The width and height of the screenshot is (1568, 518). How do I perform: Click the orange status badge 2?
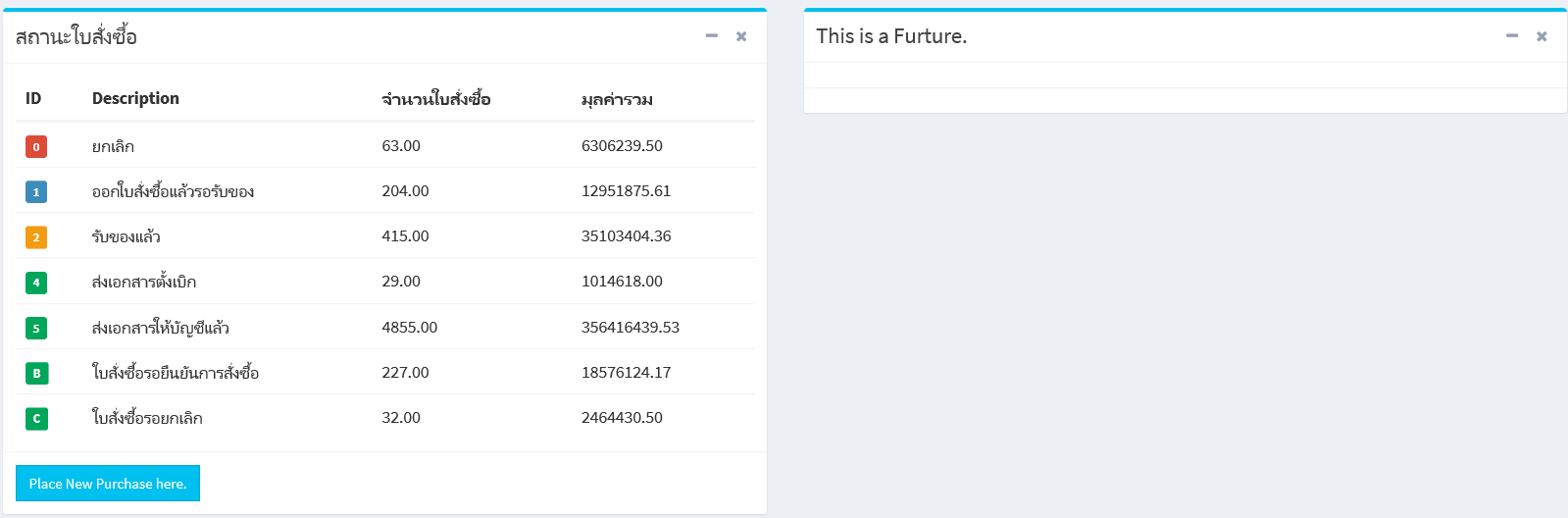click(x=36, y=237)
